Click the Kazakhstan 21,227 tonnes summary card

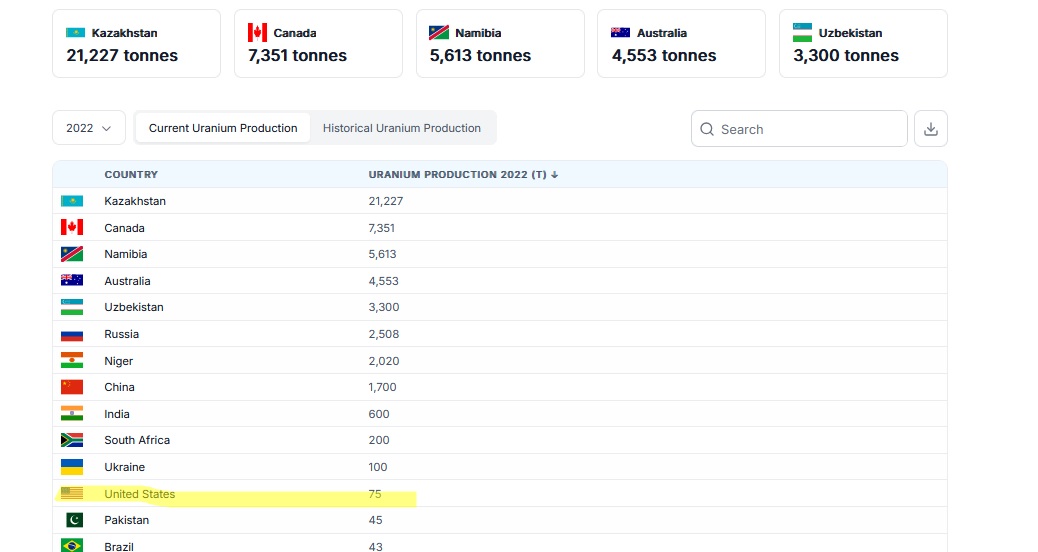[136, 44]
